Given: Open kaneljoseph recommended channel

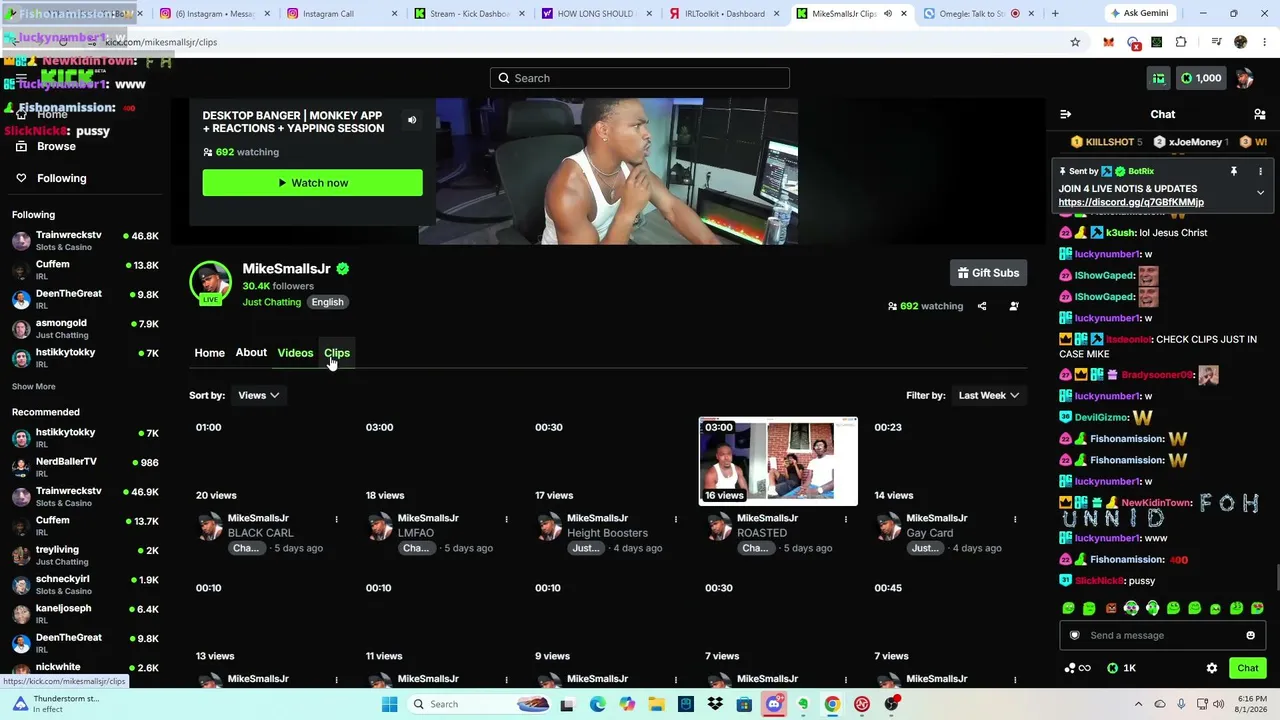Looking at the screenshot, I should coord(85,613).
